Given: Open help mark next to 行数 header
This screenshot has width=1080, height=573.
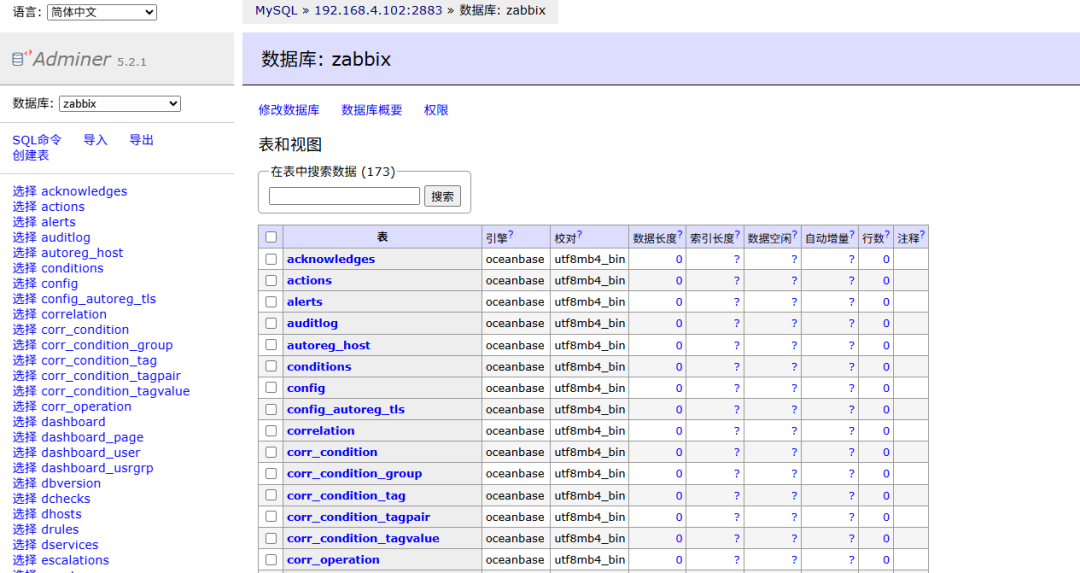Looking at the screenshot, I should tap(887, 234).
